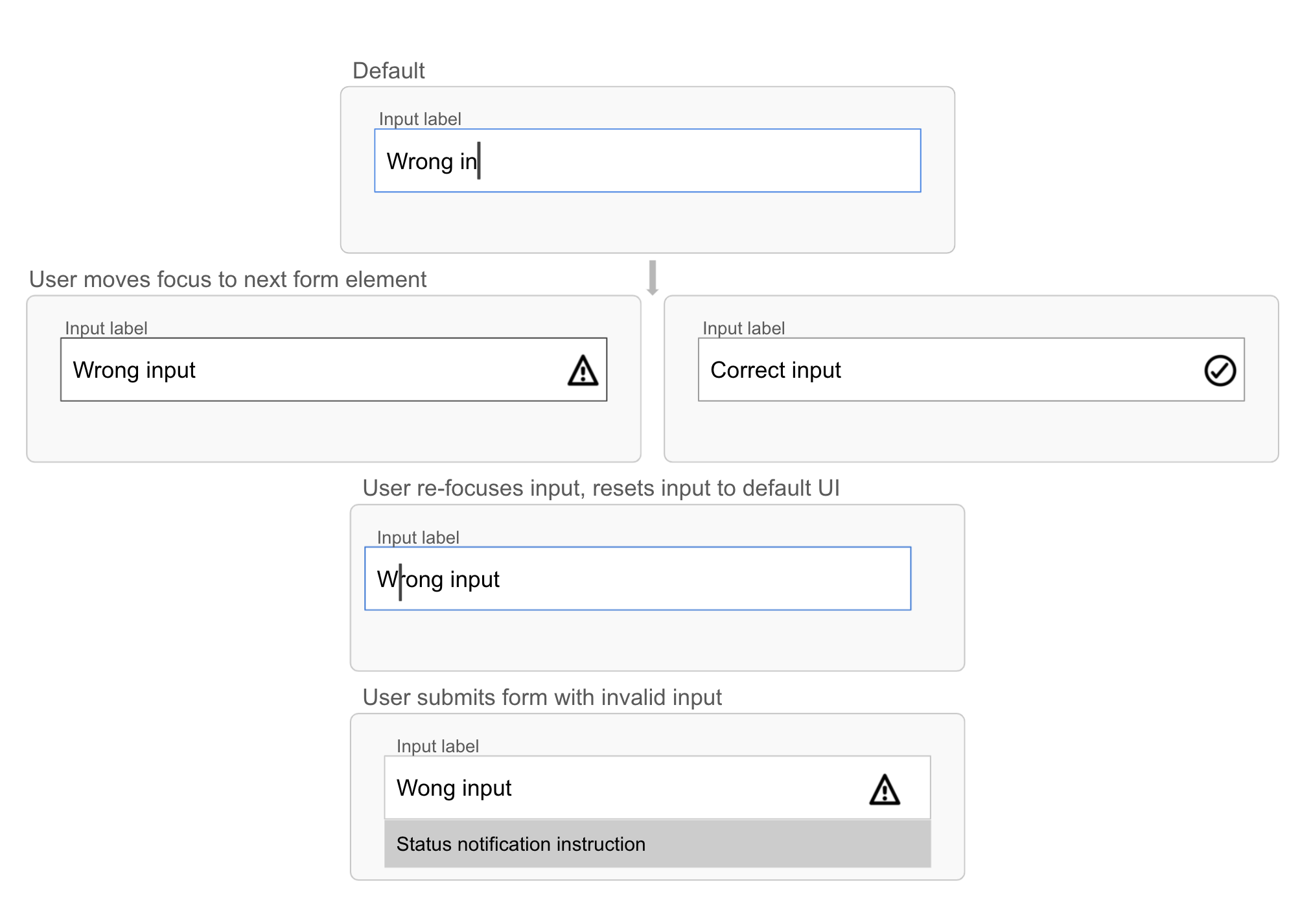Screen dimensions: 1300x924
Task: Click the warning icon in 'Wong input' field
Action: [885, 790]
